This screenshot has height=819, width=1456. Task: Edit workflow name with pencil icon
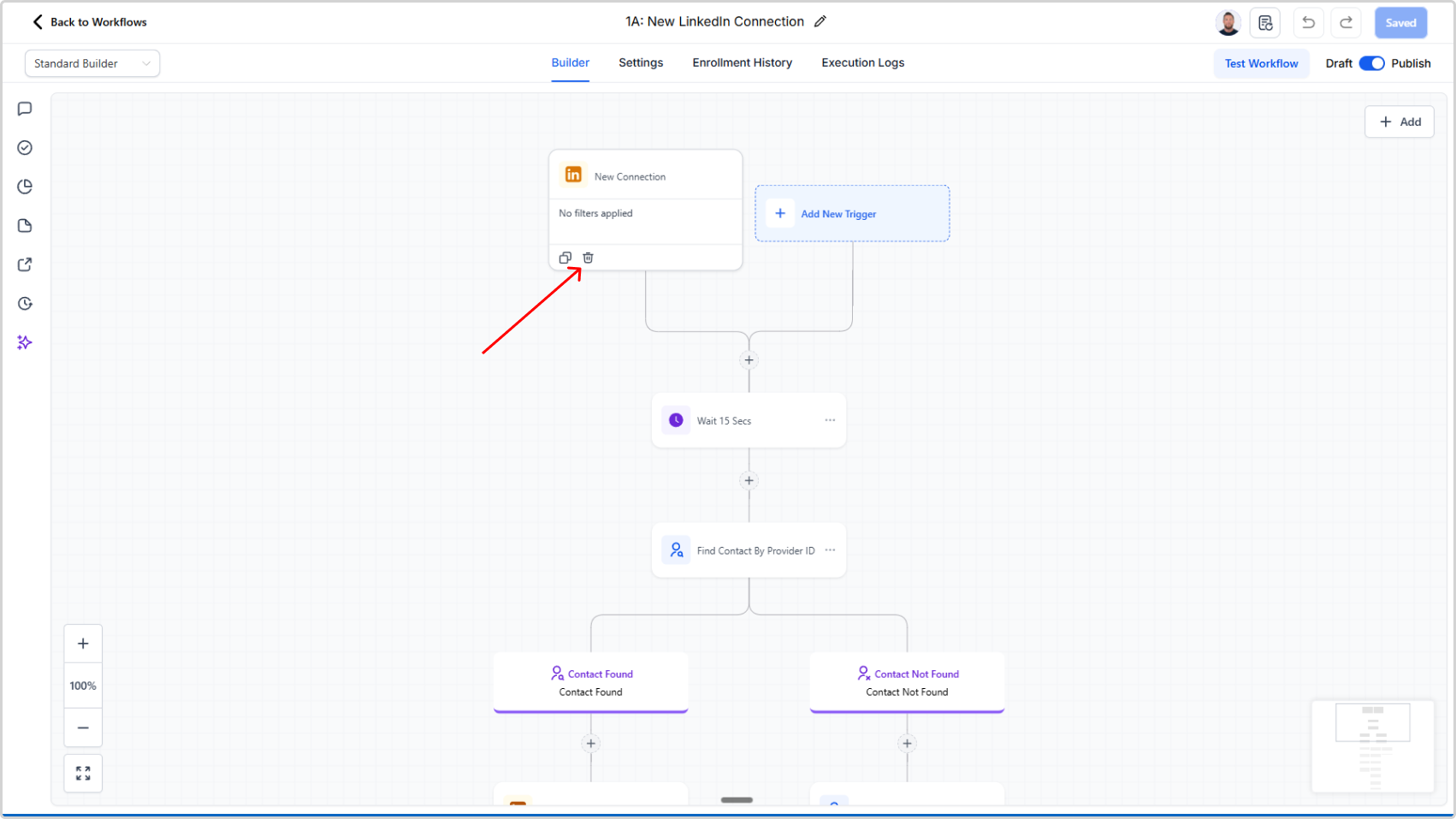820,21
